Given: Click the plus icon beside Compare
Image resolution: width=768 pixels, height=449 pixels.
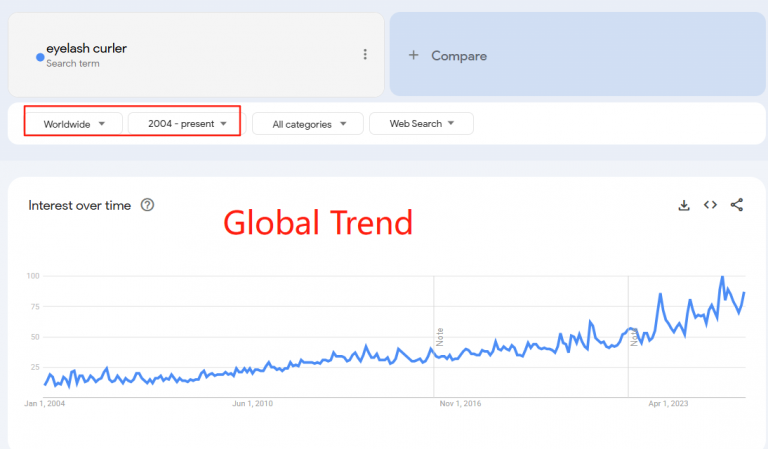Looking at the screenshot, I should (413, 55).
